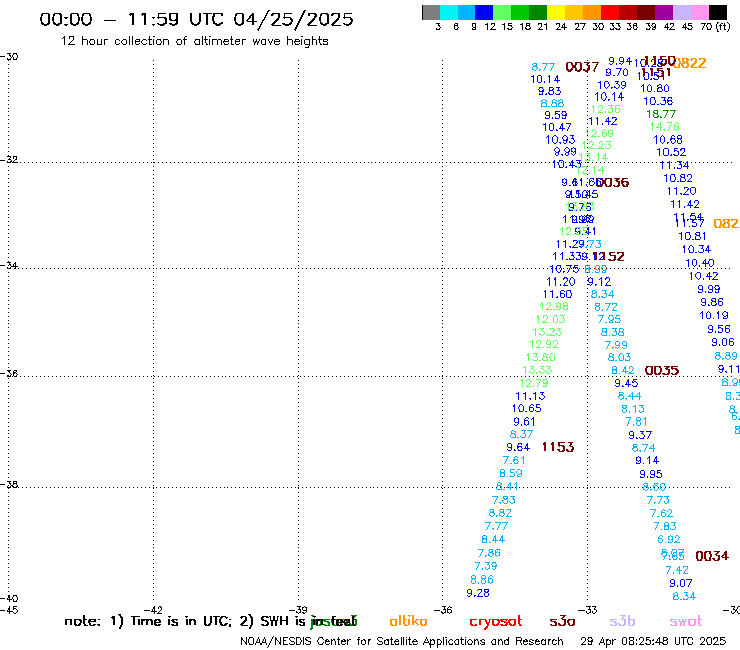This screenshot has height=650, width=740.
Task: Click wave height value '9.64'
Action: pos(518,447)
